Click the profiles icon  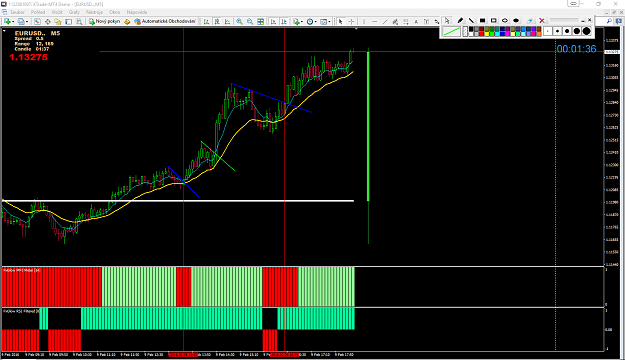tap(21, 22)
